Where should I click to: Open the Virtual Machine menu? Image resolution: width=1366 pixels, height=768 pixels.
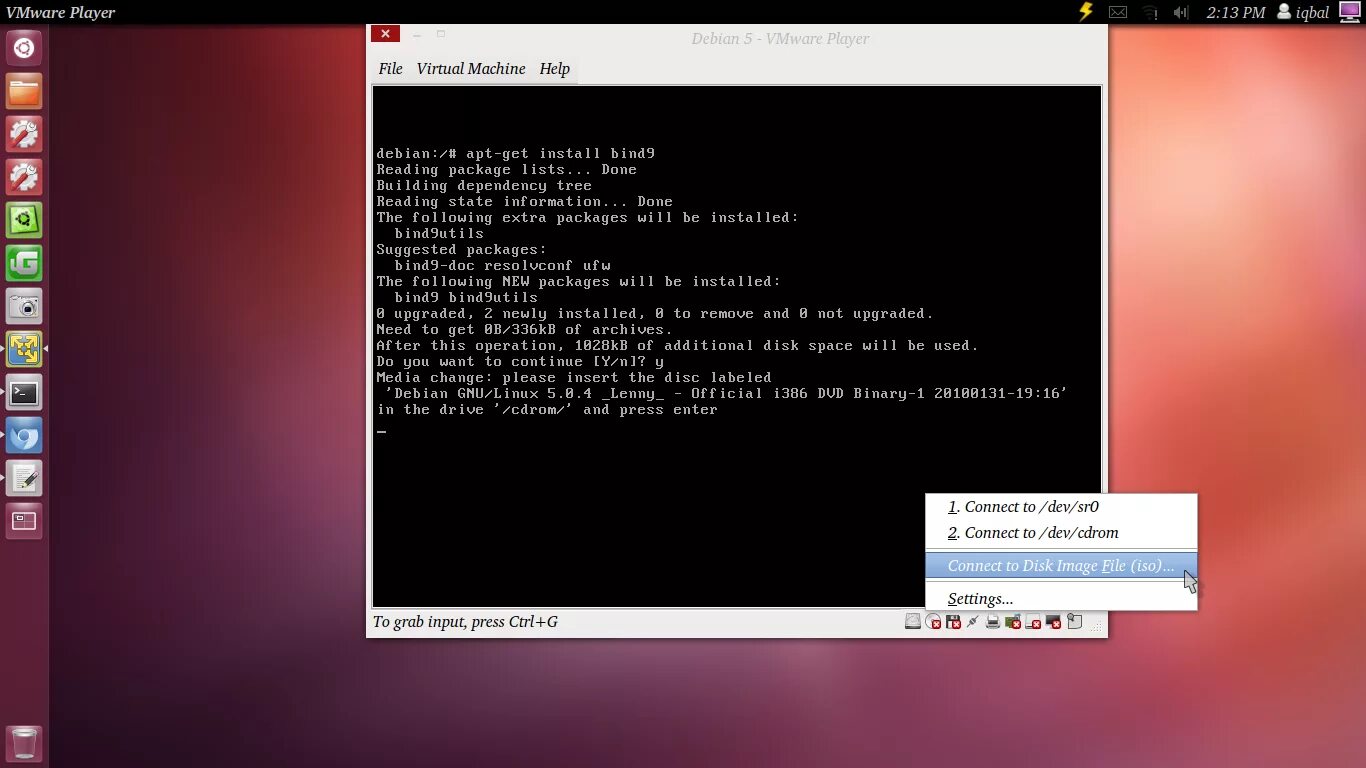(x=470, y=69)
